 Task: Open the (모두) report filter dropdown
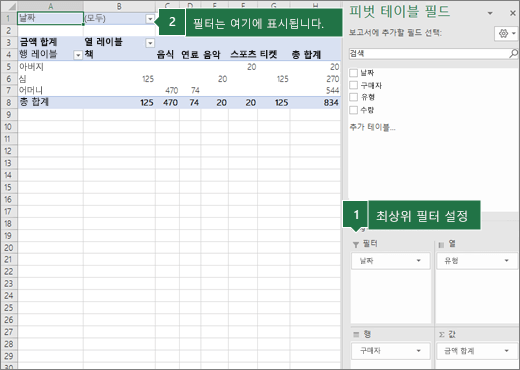click(x=150, y=19)
